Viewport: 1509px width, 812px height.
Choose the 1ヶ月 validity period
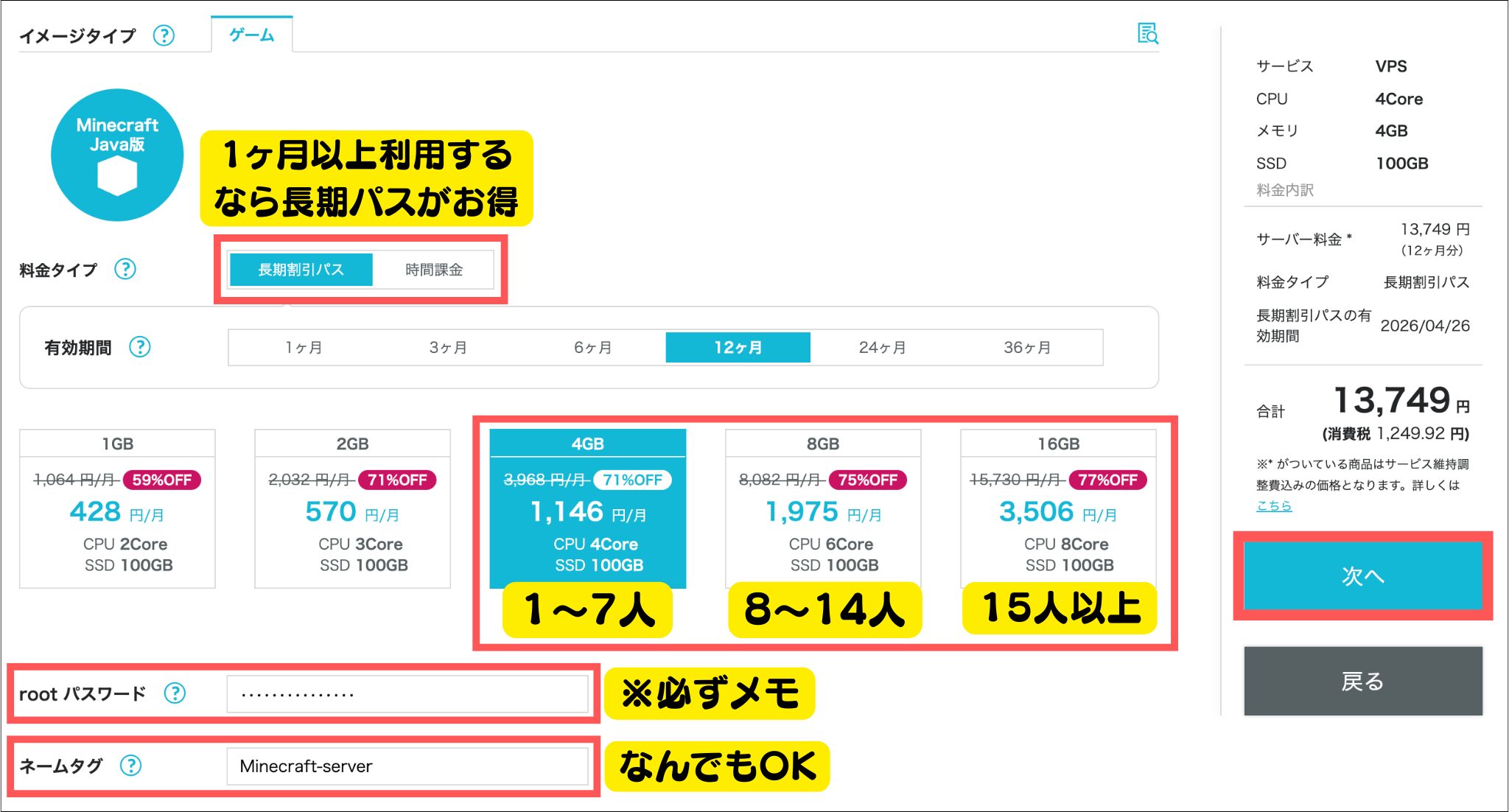tap(304, 347)
